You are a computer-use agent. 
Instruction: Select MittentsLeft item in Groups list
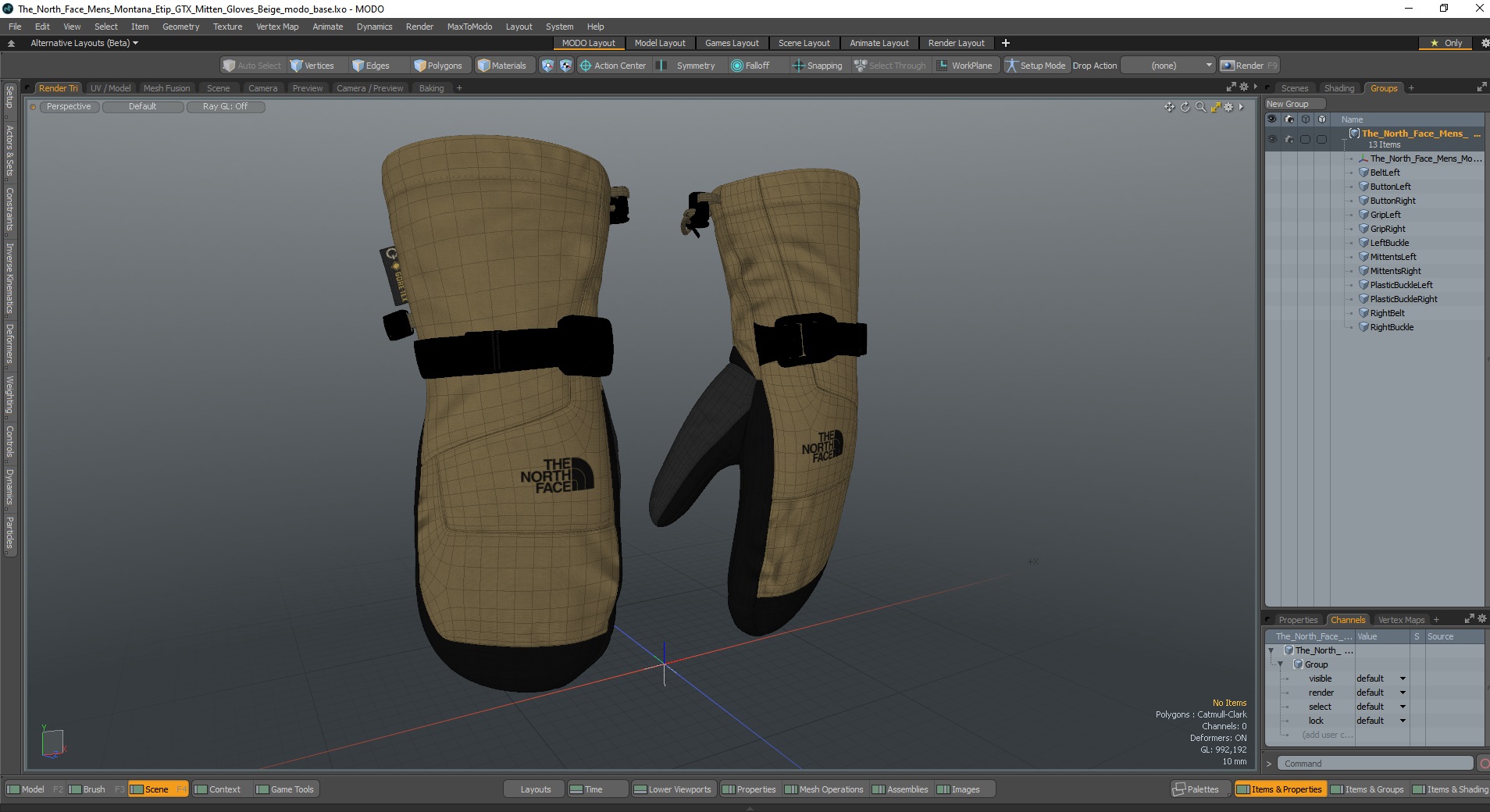(x=1393, y=257)
